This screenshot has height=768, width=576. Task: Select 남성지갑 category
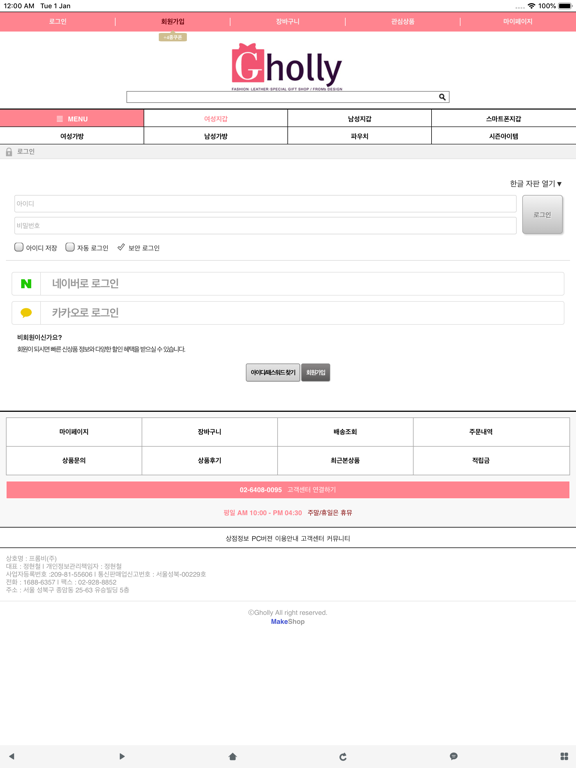pos(360,119)
